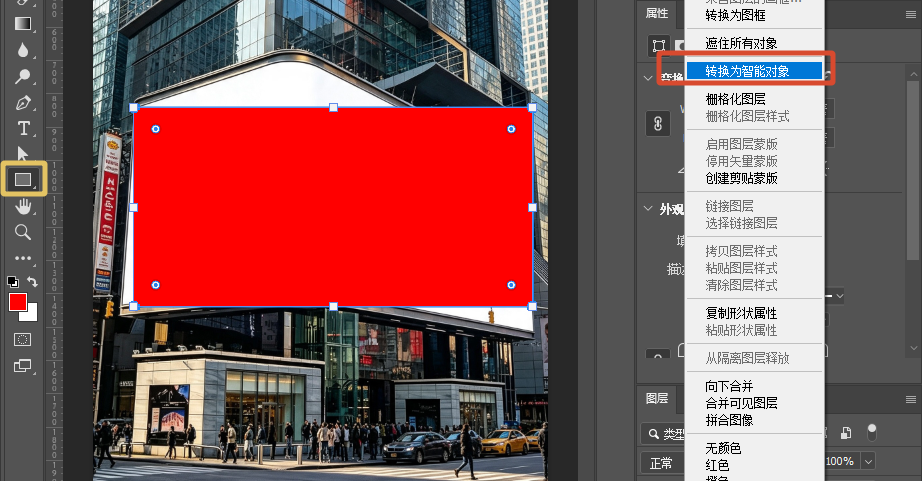The image size is (922, 481).
Task: Choose 创建剪贴蒙版 menu entry
Action: coord(755,178)
